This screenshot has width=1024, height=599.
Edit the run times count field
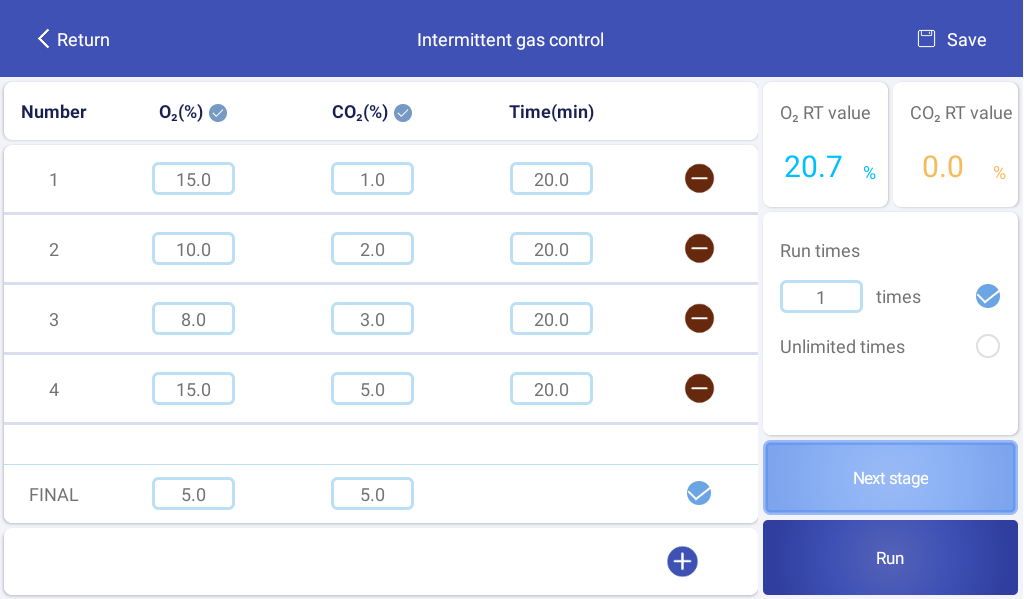click(x=821, y=297)
